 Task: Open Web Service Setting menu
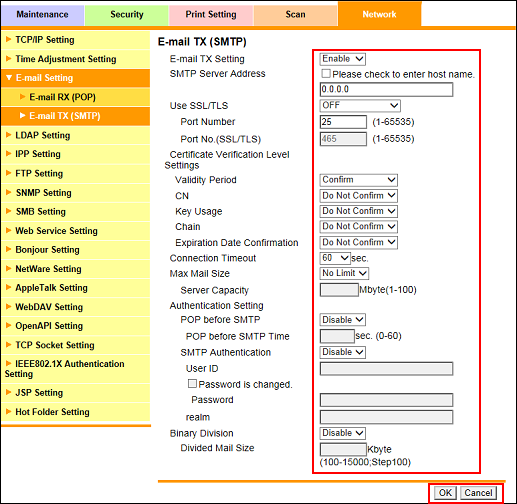pos(76,231)
